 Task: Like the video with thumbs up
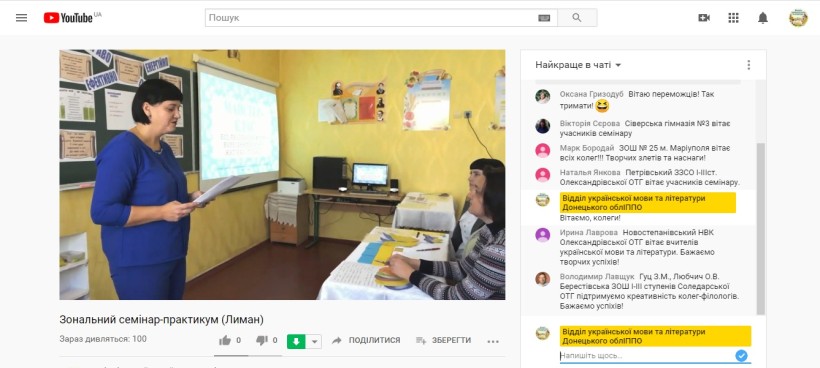pyautogui.click(x=225, y=341)
